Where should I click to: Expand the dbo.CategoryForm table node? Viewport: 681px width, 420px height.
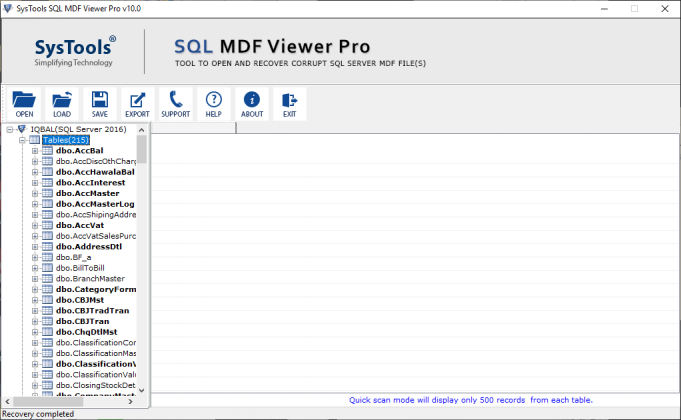tap(35, 289)
